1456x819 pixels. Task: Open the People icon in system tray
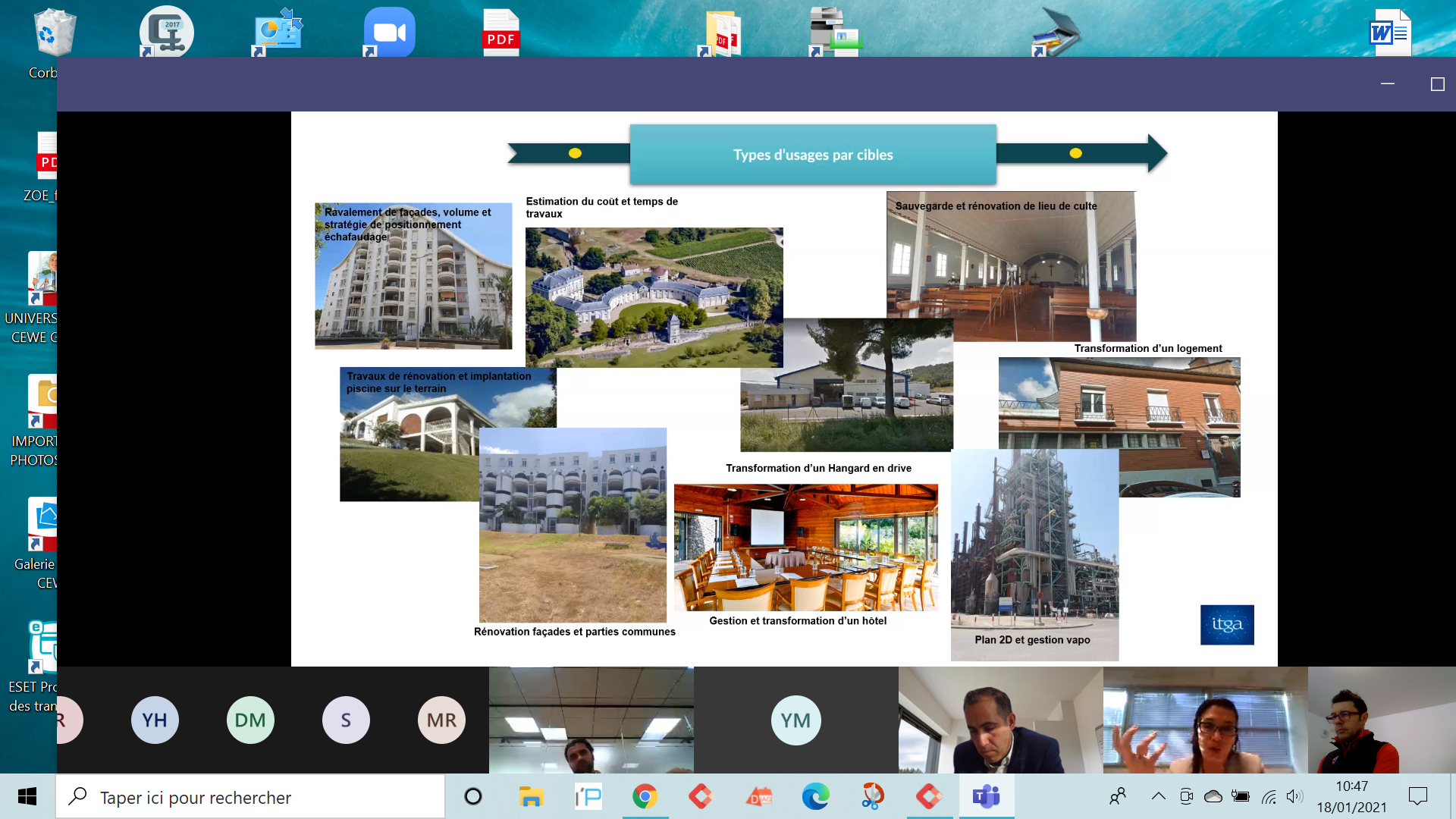coord(1118,796)
